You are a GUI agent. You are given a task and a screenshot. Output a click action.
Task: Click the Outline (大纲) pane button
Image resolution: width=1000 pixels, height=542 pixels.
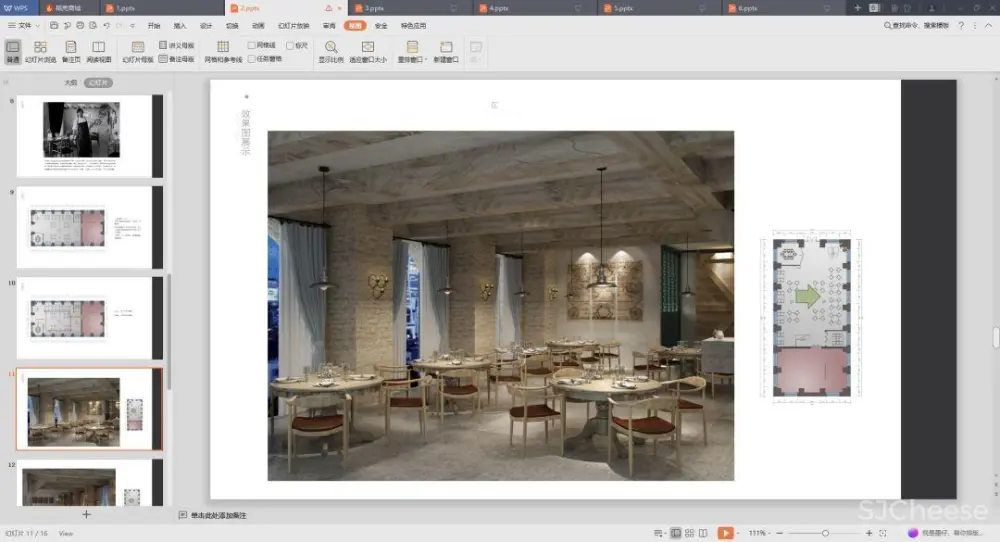(70, 83)
